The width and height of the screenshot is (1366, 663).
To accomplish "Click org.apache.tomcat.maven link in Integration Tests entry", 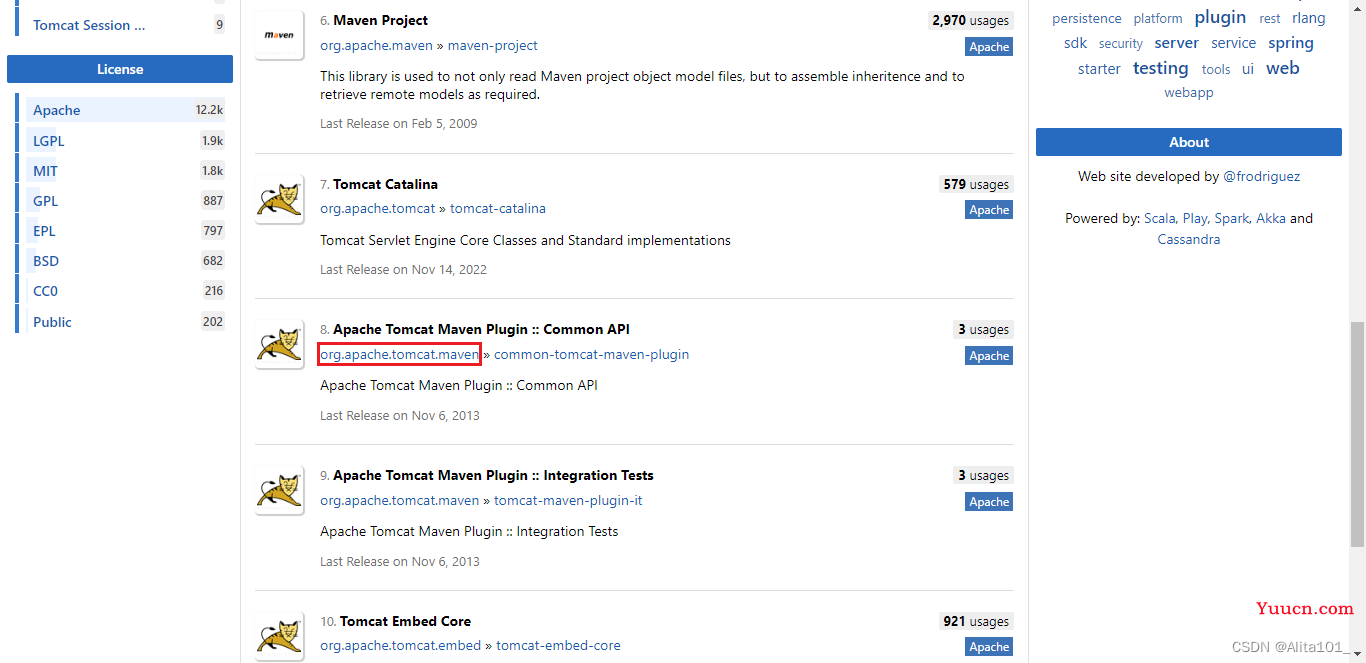I will click(x=400, y=500).
